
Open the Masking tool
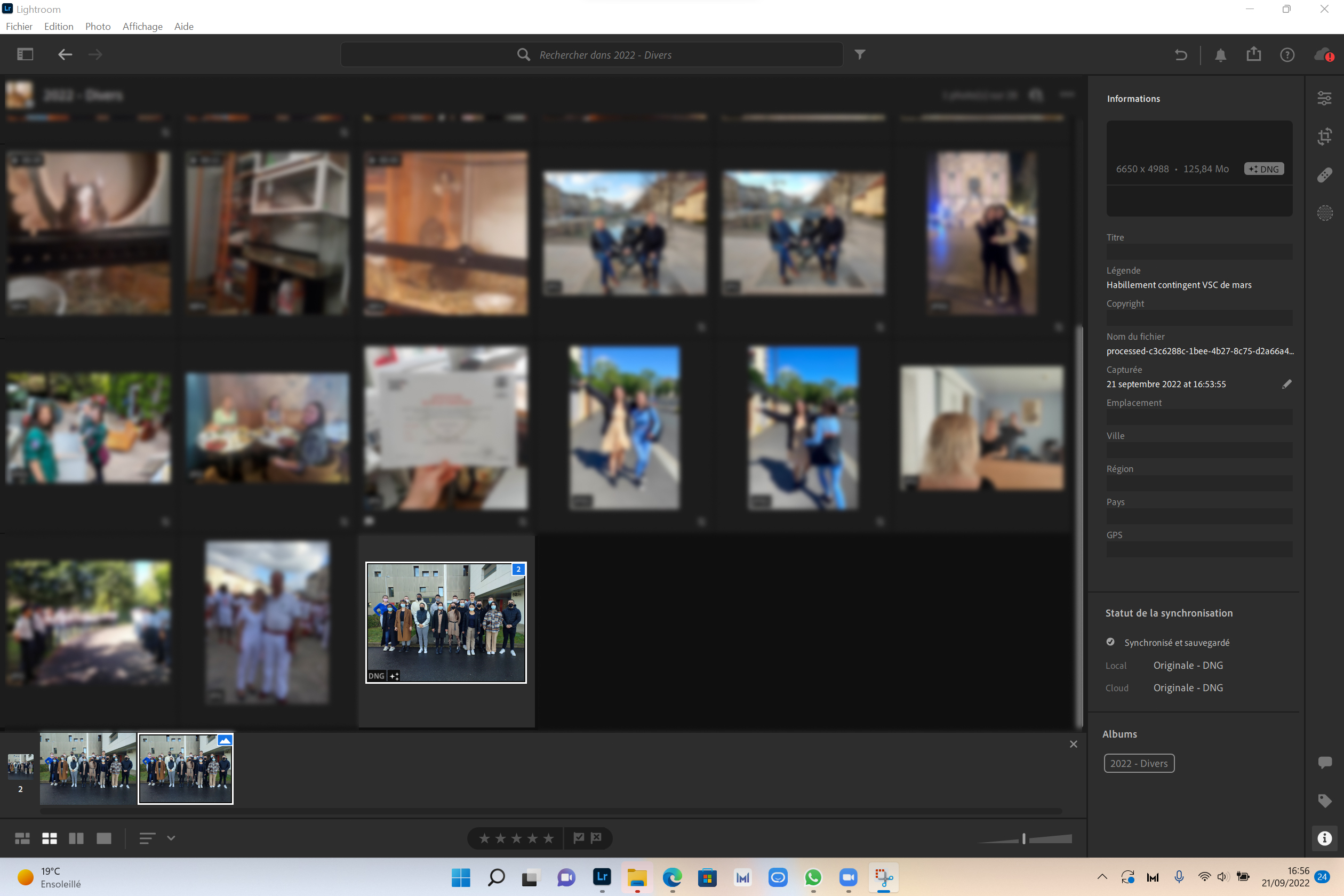click(1325, 213)
